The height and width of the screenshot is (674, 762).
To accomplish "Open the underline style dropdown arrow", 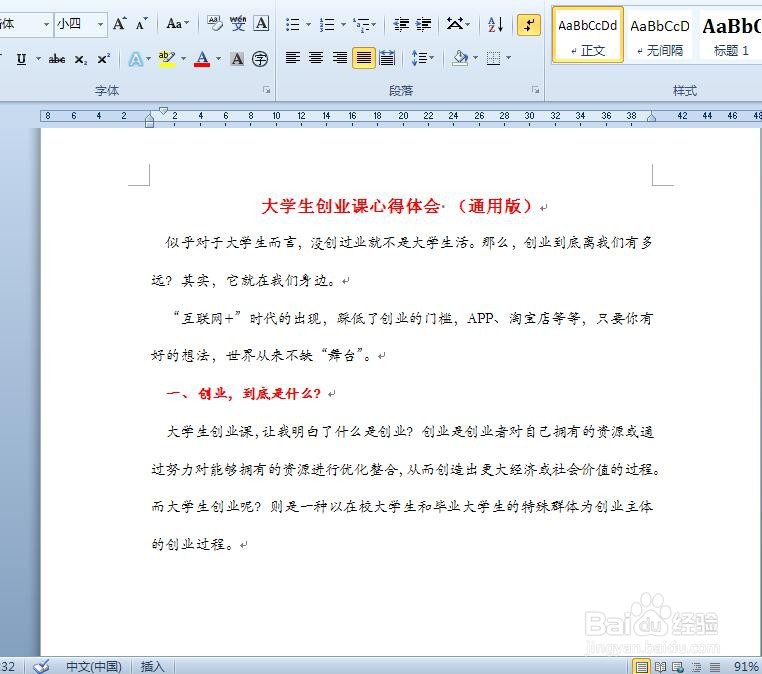I will tap(38, 59).
